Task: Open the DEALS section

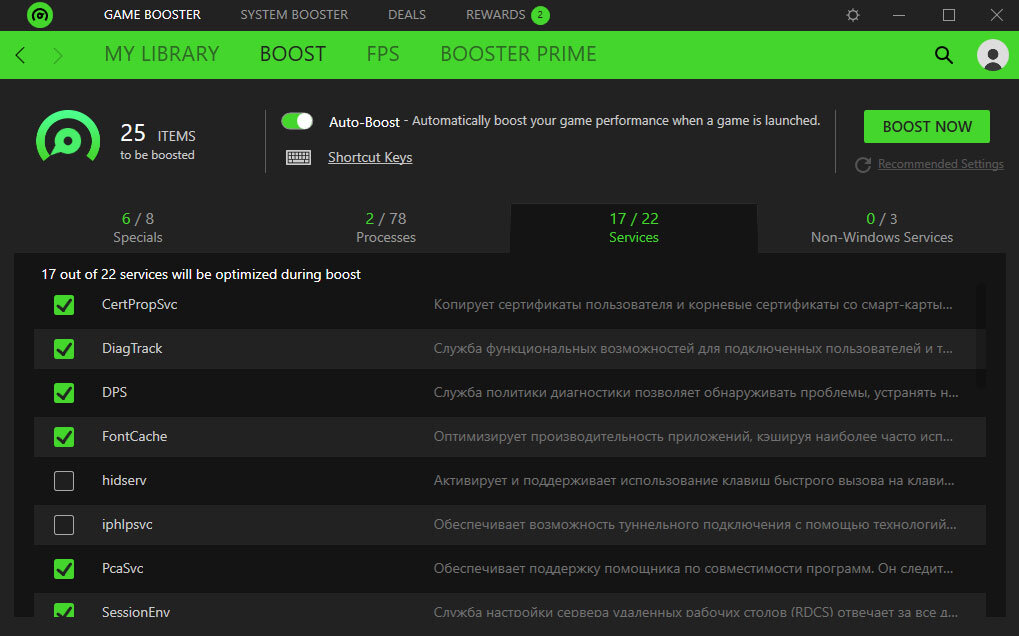Action: (x=407, y=15)
